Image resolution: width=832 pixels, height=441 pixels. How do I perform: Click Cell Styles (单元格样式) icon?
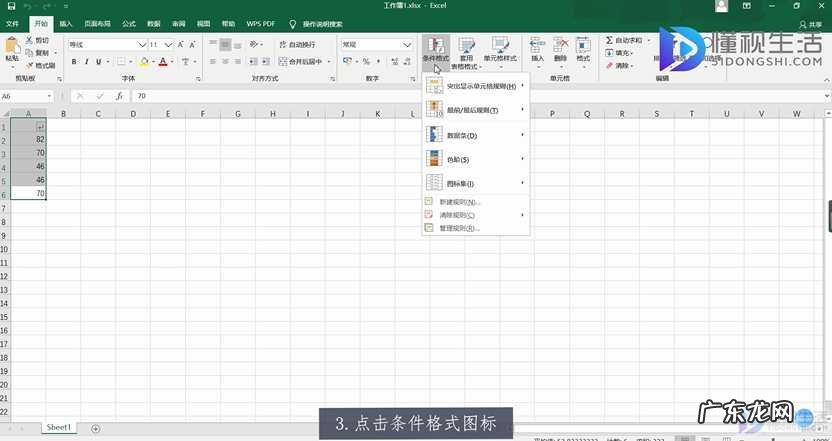pos(500,45)
